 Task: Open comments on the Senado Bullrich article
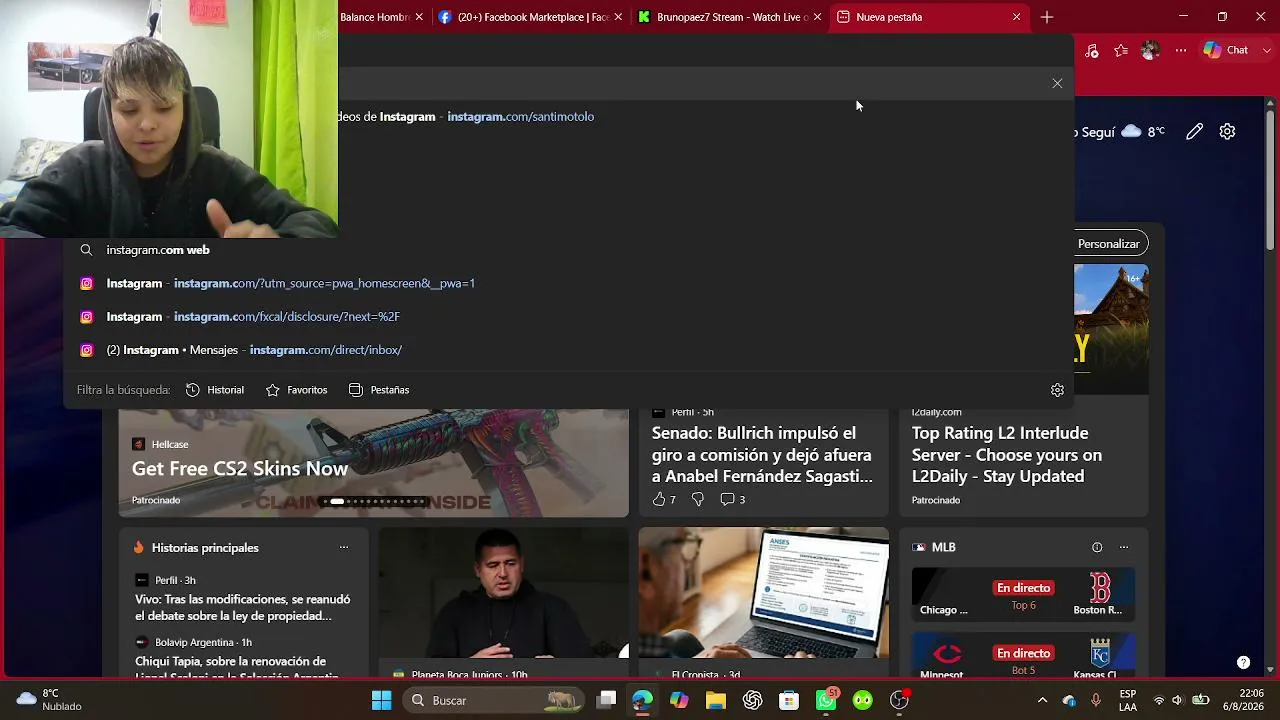[x=732, y=499]
